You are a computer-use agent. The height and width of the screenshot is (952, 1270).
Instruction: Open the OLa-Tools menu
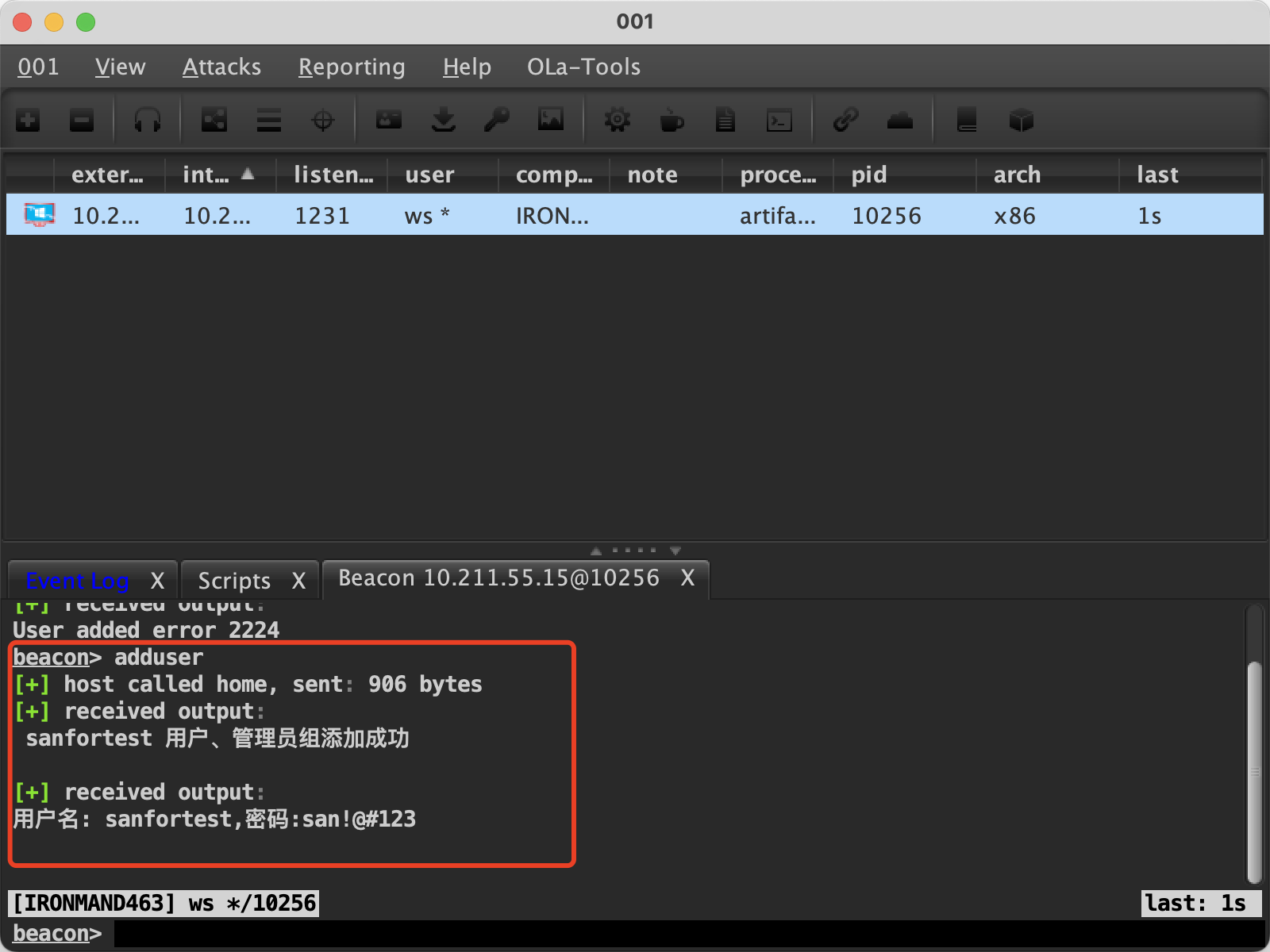coord(583,67)
